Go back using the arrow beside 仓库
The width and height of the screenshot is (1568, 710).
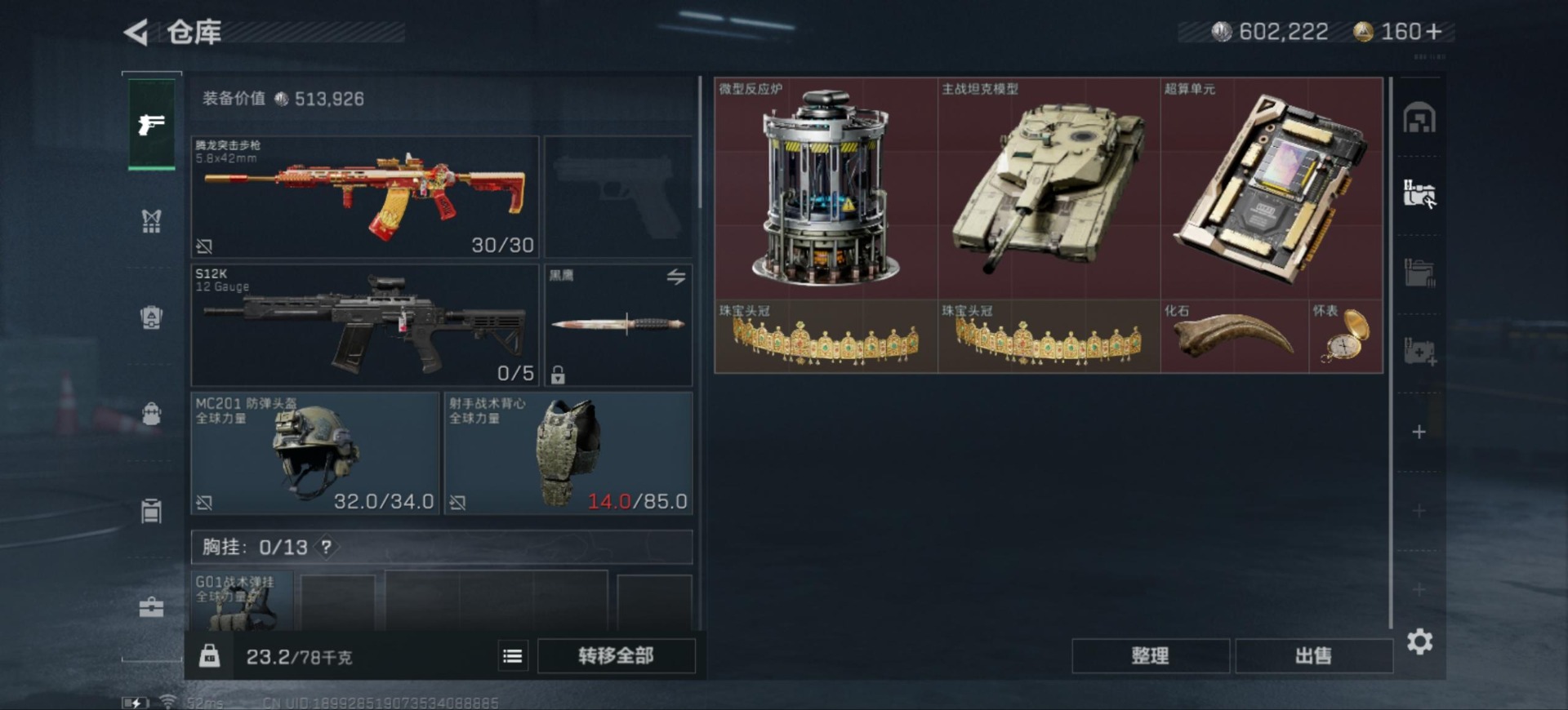[136, 33]
